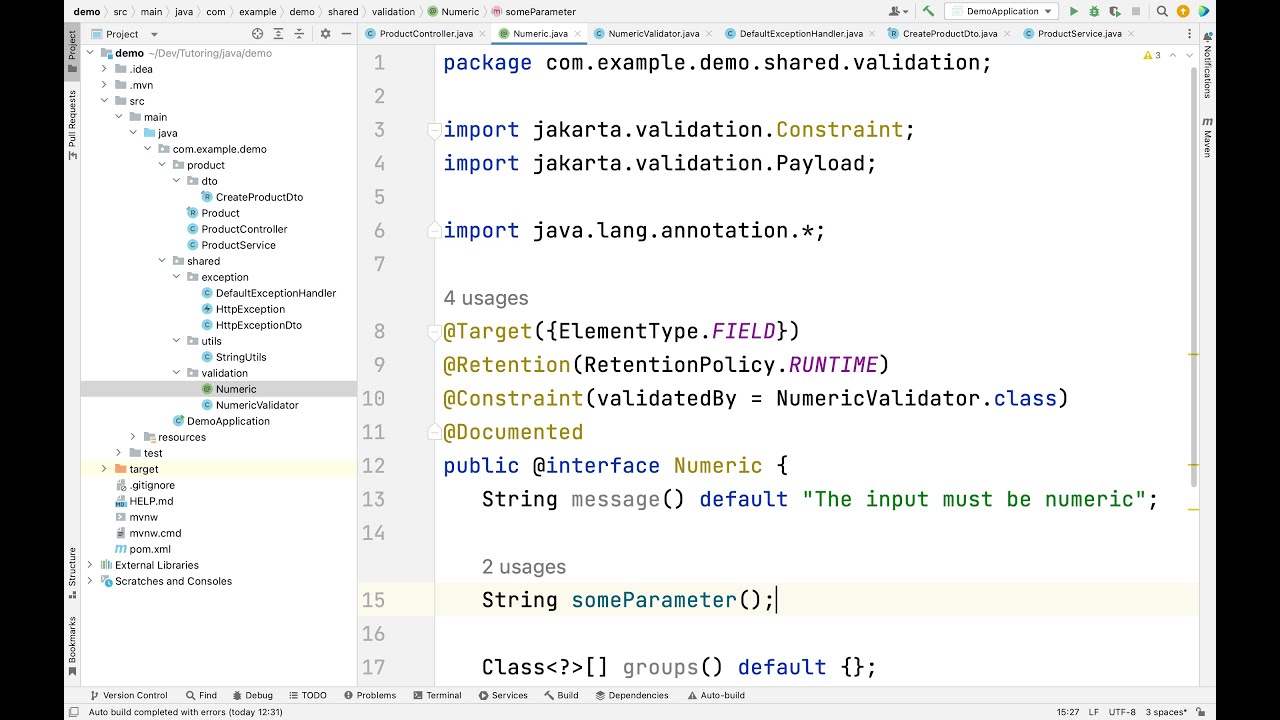Open Version Control tool window
Screen dimensions: 1280x720
click(x=128, y=696)
